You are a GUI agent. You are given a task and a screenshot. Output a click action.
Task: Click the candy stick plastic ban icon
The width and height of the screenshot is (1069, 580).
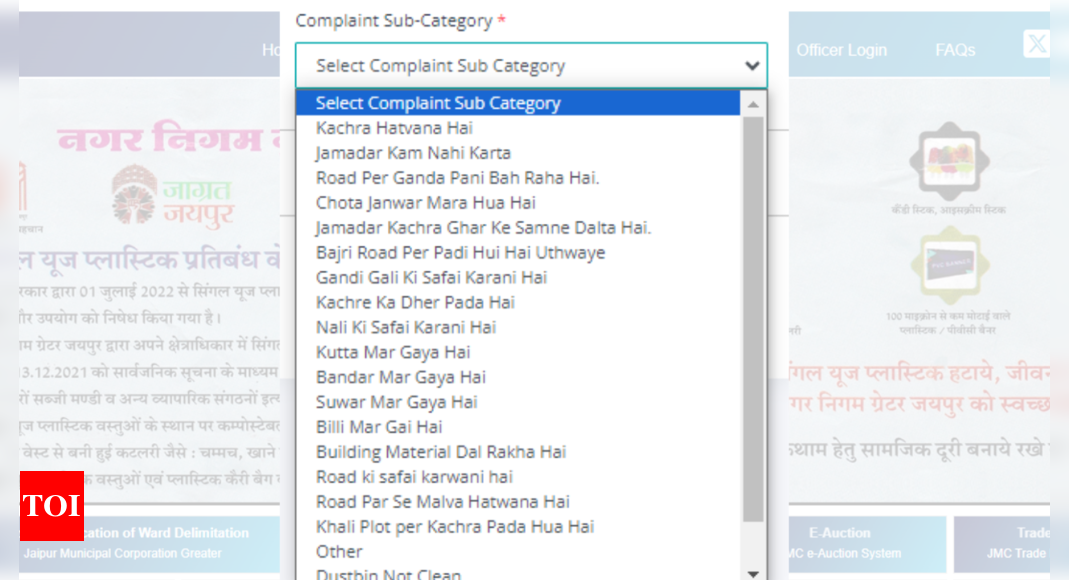pos(948,160)
